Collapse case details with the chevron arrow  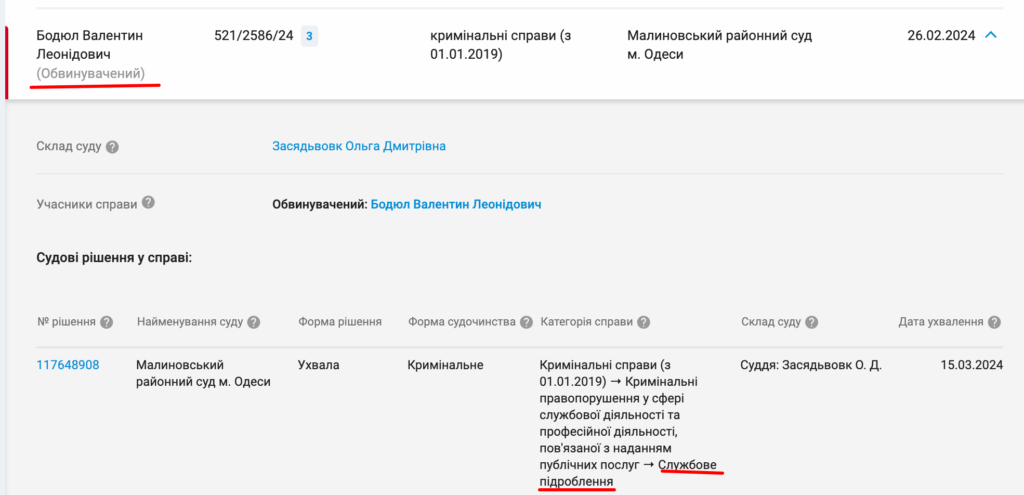(x=991, y=36)
